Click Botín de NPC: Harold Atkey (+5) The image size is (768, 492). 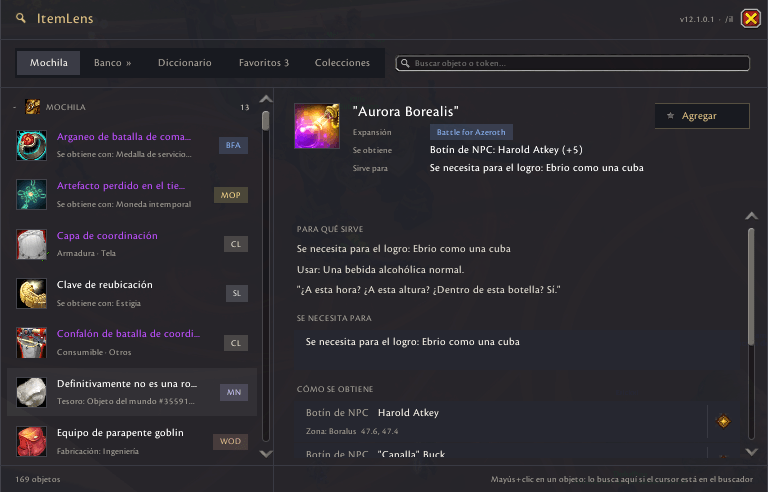(506, 150)
